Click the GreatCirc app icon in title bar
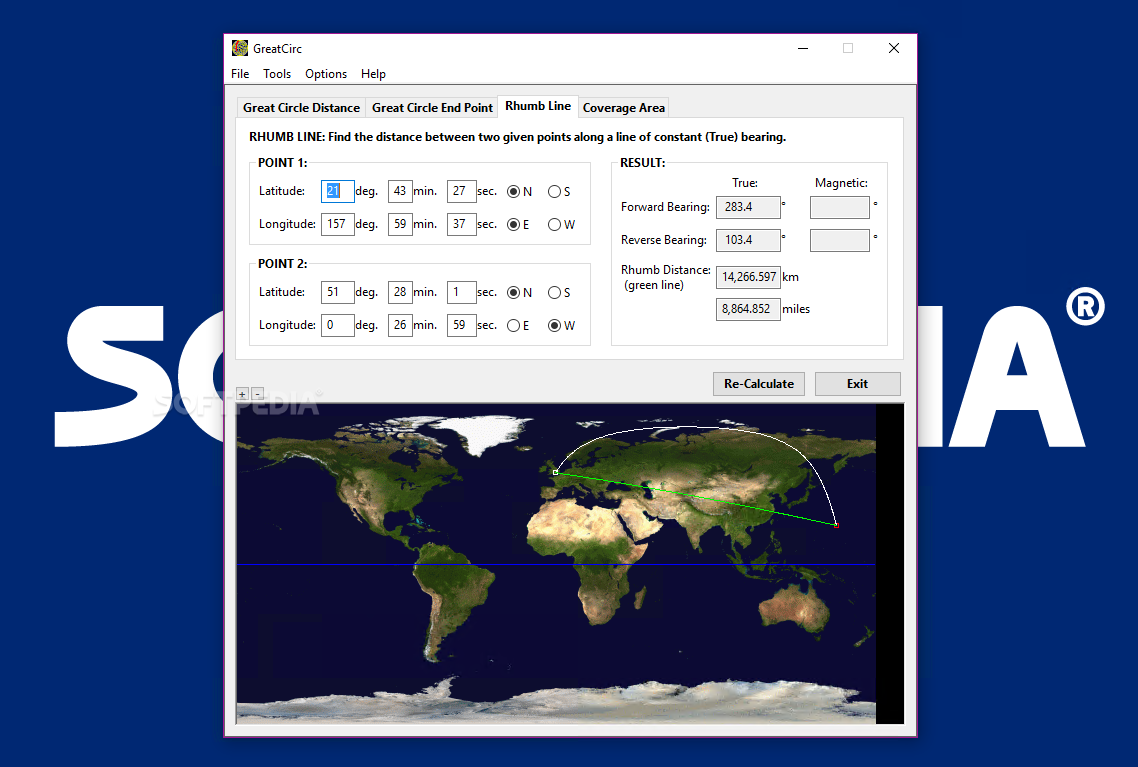 pos(240,49)
